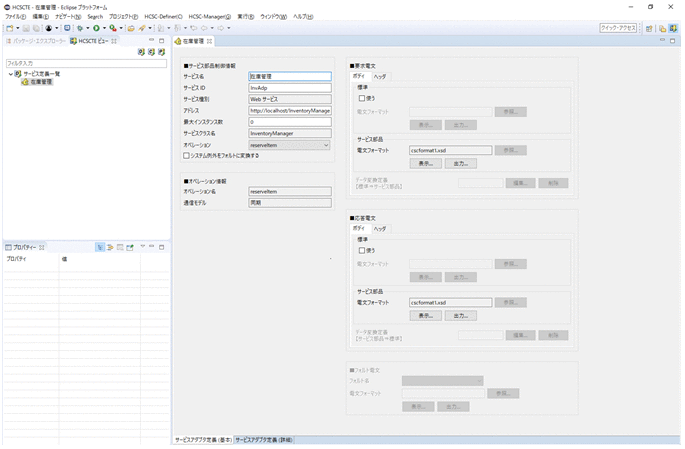This screenshot has height=449, width=685.
Task: Collapse the サービス定義一覧 tree node
Action: click(x=10, y=74)
